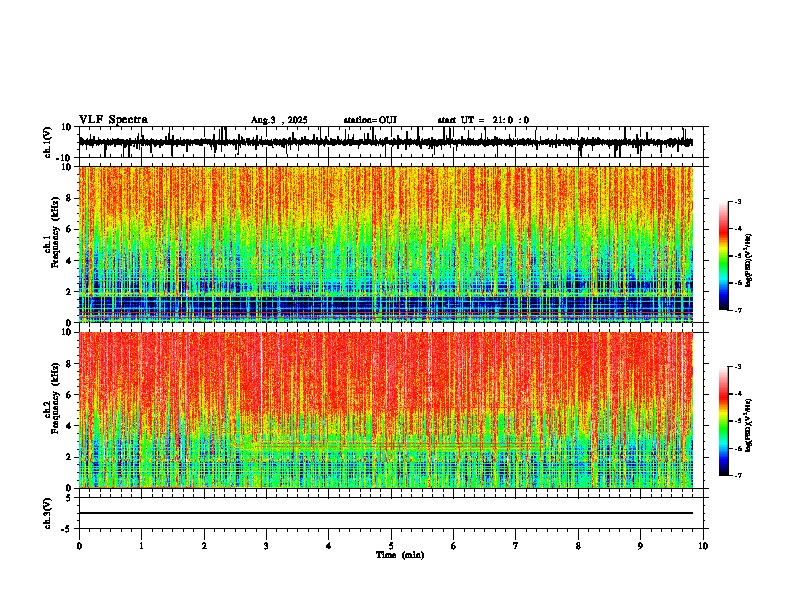This screenshot has height=612, width=792.
Task: Click the ch.3(V) axis label
Action: [x=48, y=514]
